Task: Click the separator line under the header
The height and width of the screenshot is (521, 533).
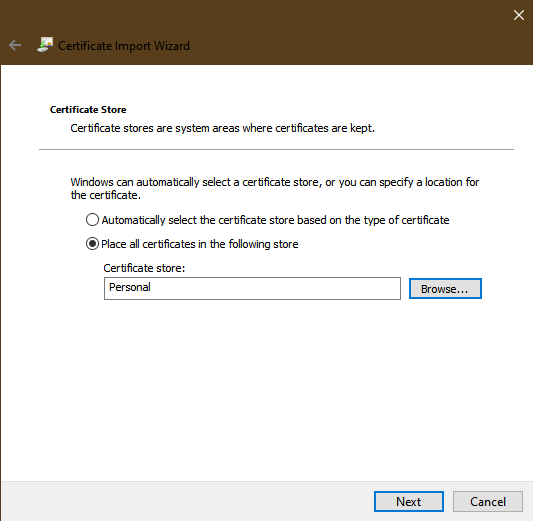Action: coord(276,149)
